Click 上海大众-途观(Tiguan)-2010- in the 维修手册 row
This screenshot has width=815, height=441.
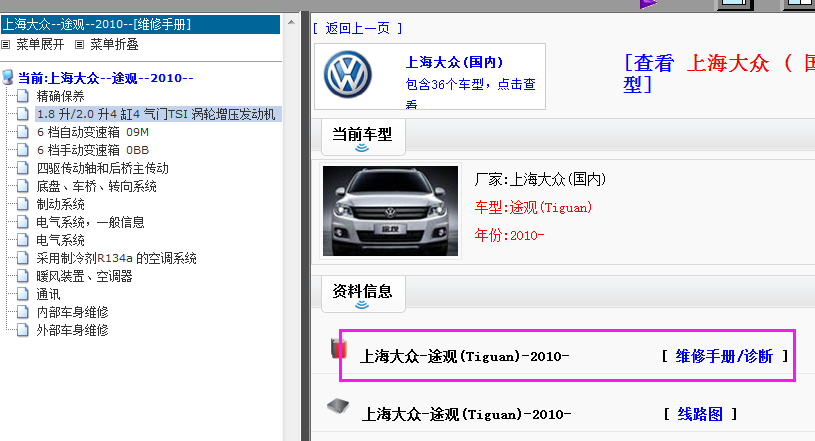pos(465,357)
